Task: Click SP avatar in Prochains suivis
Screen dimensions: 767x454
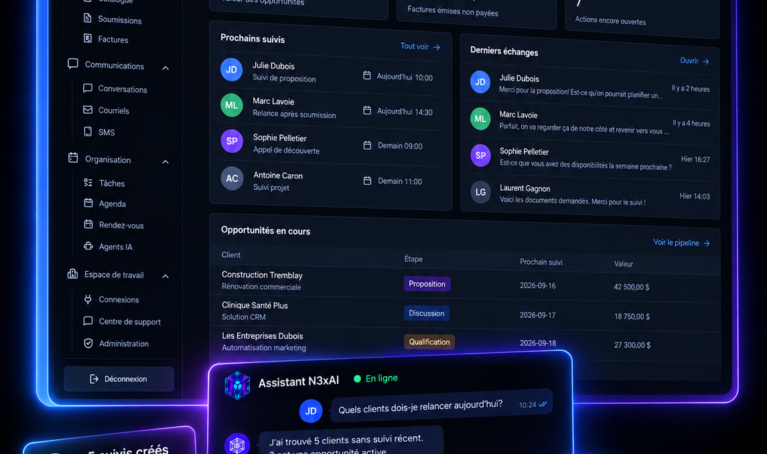Action: (x=232, y=141)
